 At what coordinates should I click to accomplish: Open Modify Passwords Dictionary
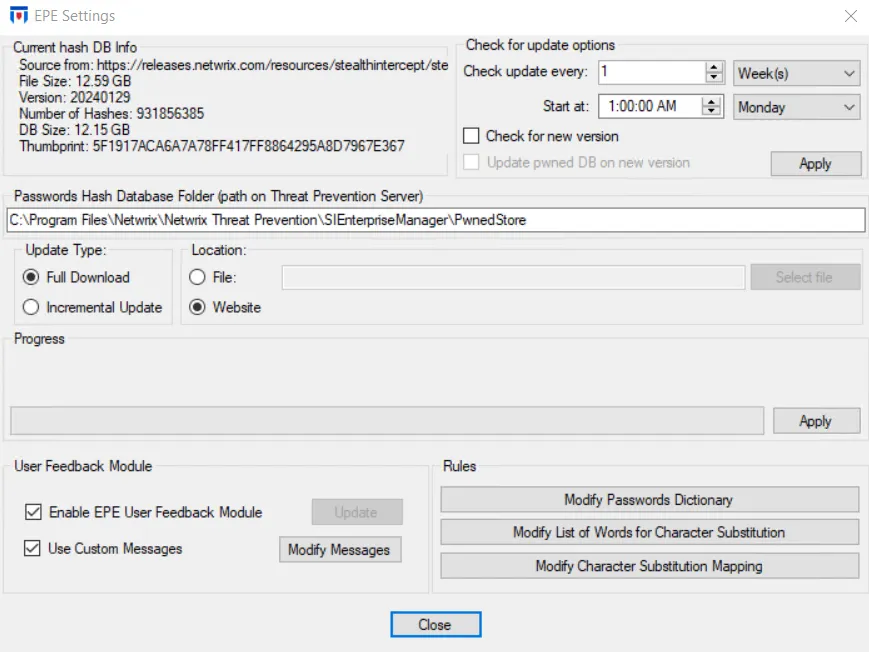pos(649,500)
